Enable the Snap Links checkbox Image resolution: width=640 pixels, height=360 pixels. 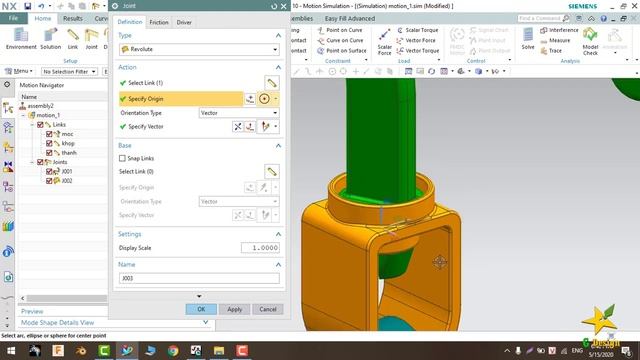(122, 158)
